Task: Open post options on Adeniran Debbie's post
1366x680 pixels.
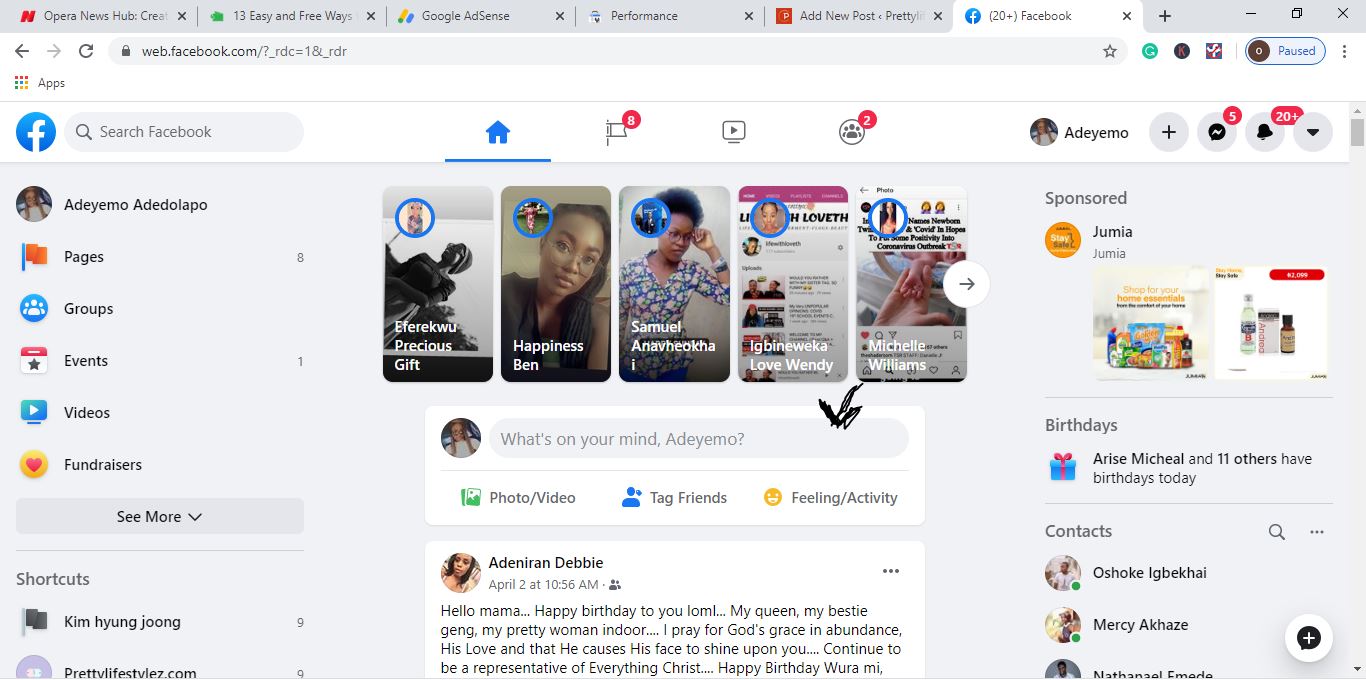Action: [x=891, y=571]
